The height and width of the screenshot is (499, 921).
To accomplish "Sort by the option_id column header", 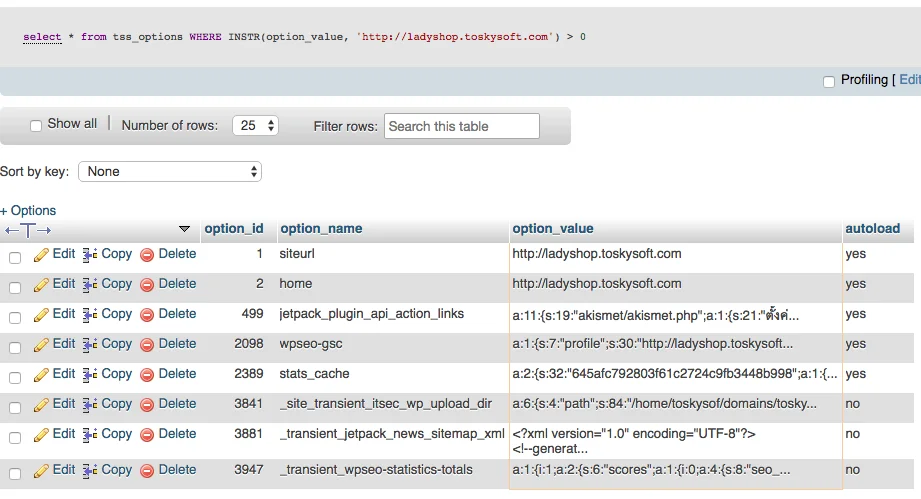I will coord(234,228).
